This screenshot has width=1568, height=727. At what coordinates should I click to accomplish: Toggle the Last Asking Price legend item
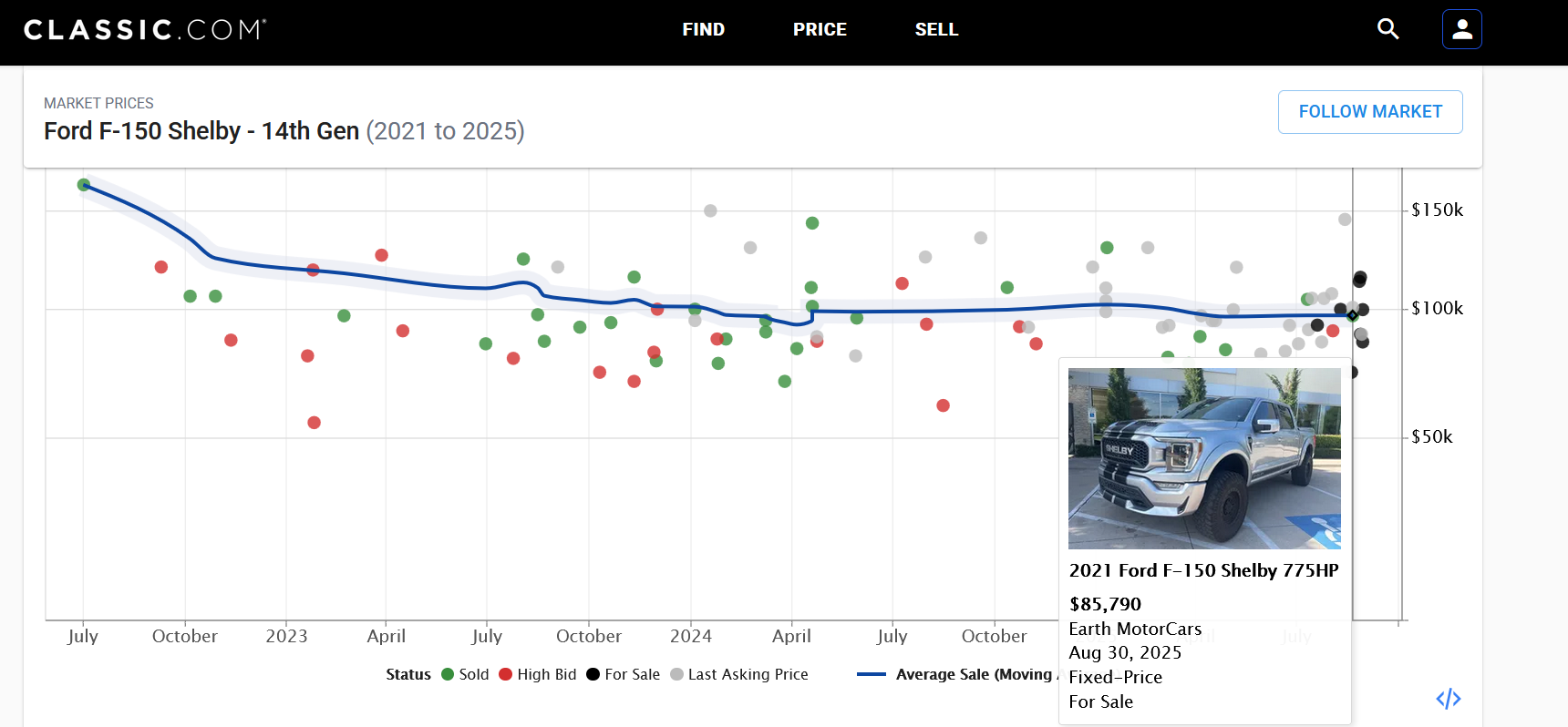(739, 674)
